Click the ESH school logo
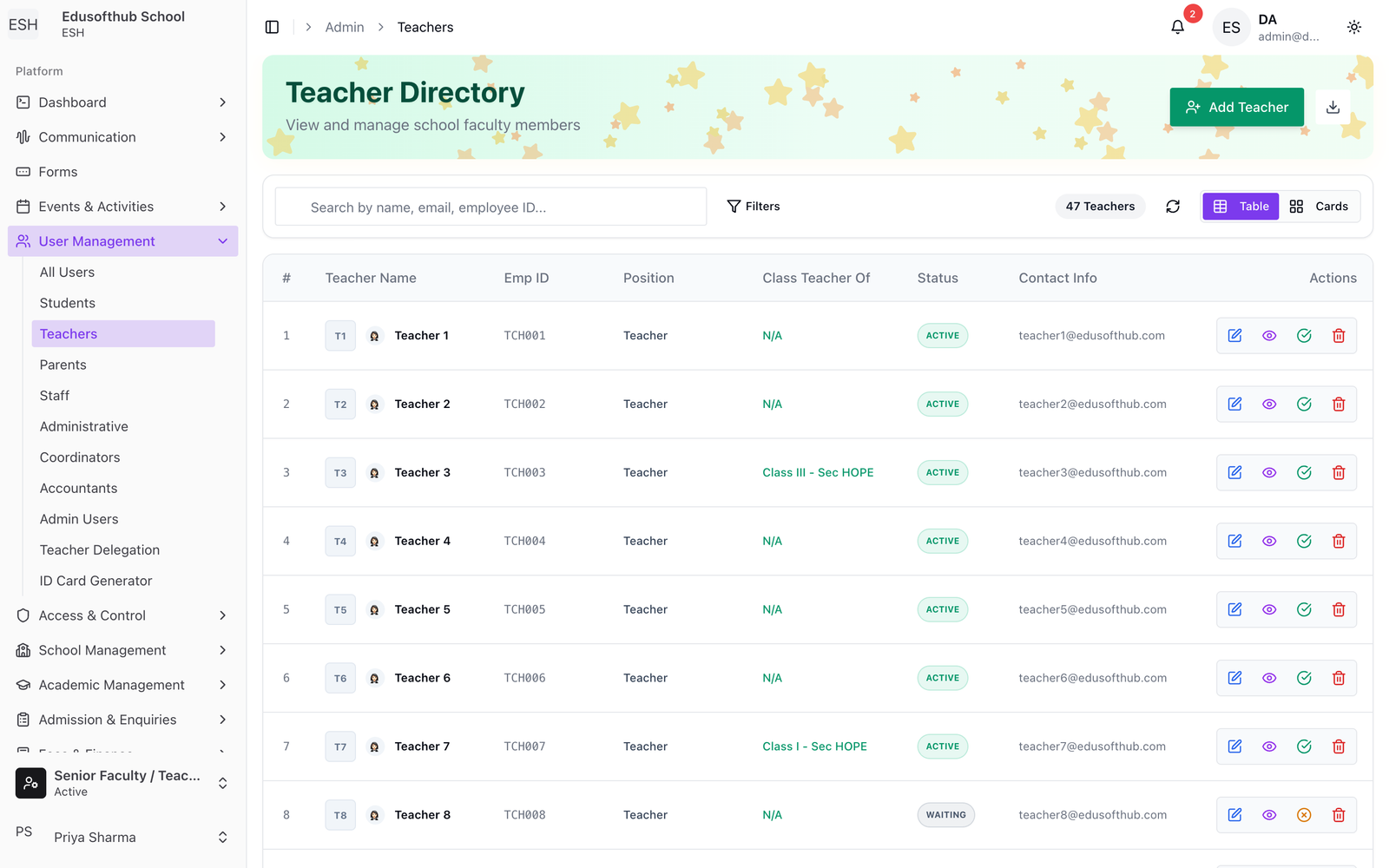Screen dimensions: 1389x868 pyautogui.click(x=23, y=24)
